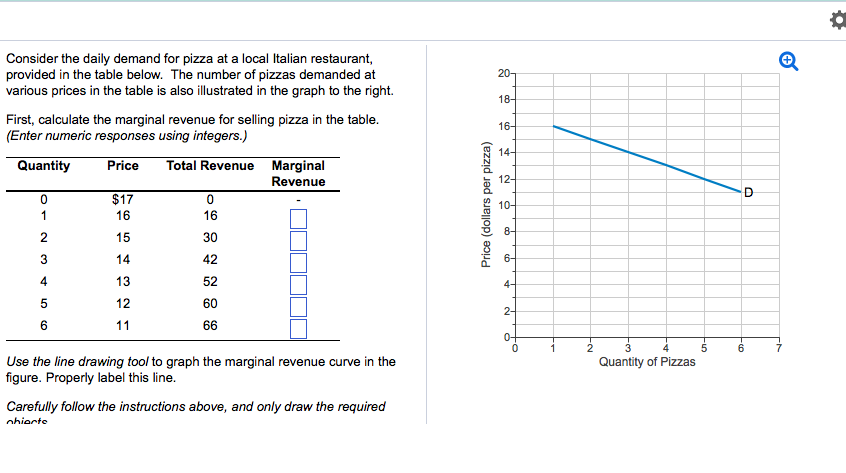
Task: Click the zoom magnifier icon above graph
Action: [x=789, y=61]
